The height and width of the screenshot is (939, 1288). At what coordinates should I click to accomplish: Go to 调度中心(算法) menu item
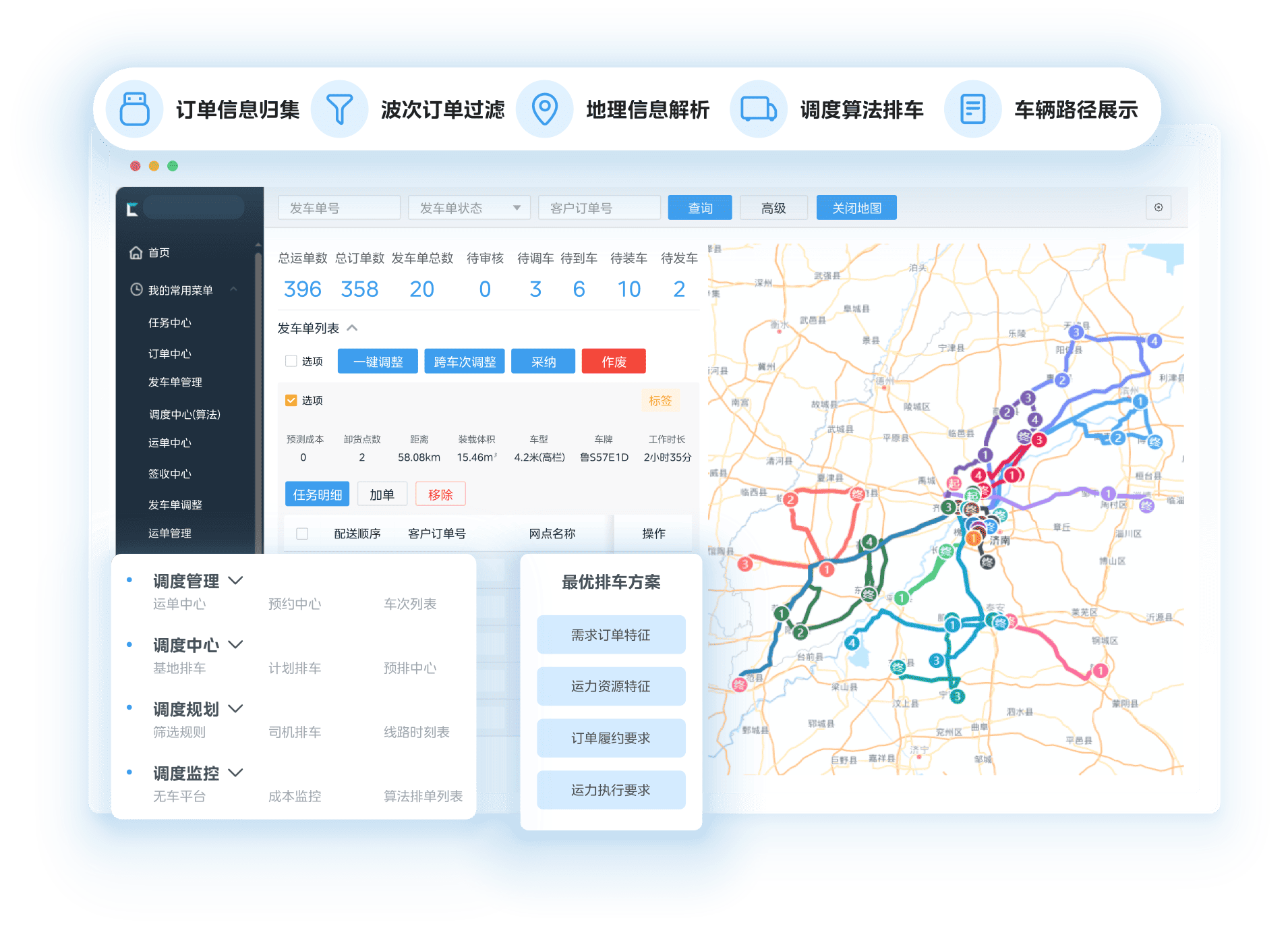pyautogui.click(x=185, y=414)
